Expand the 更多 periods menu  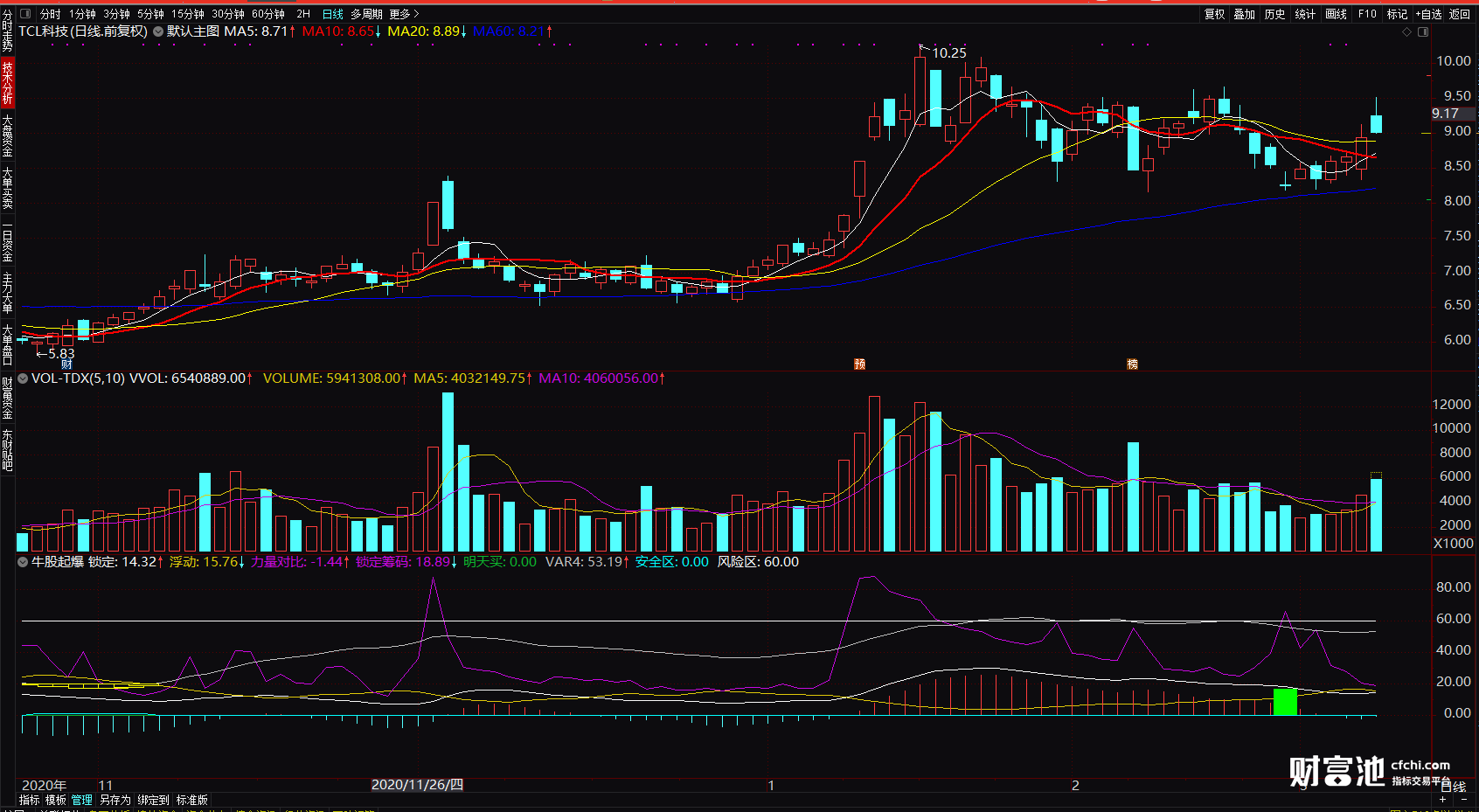(x=404, y=14)
